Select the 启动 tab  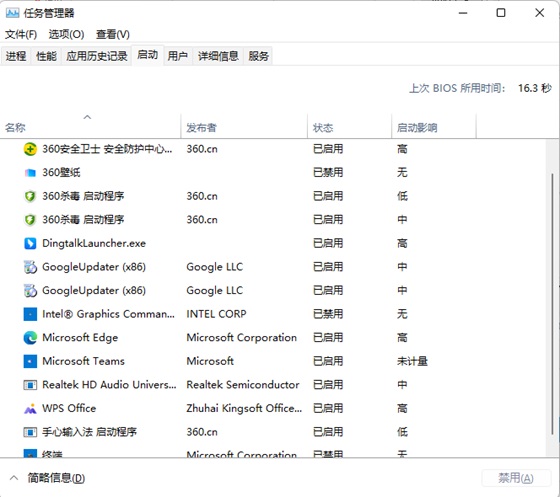(148, 55)
